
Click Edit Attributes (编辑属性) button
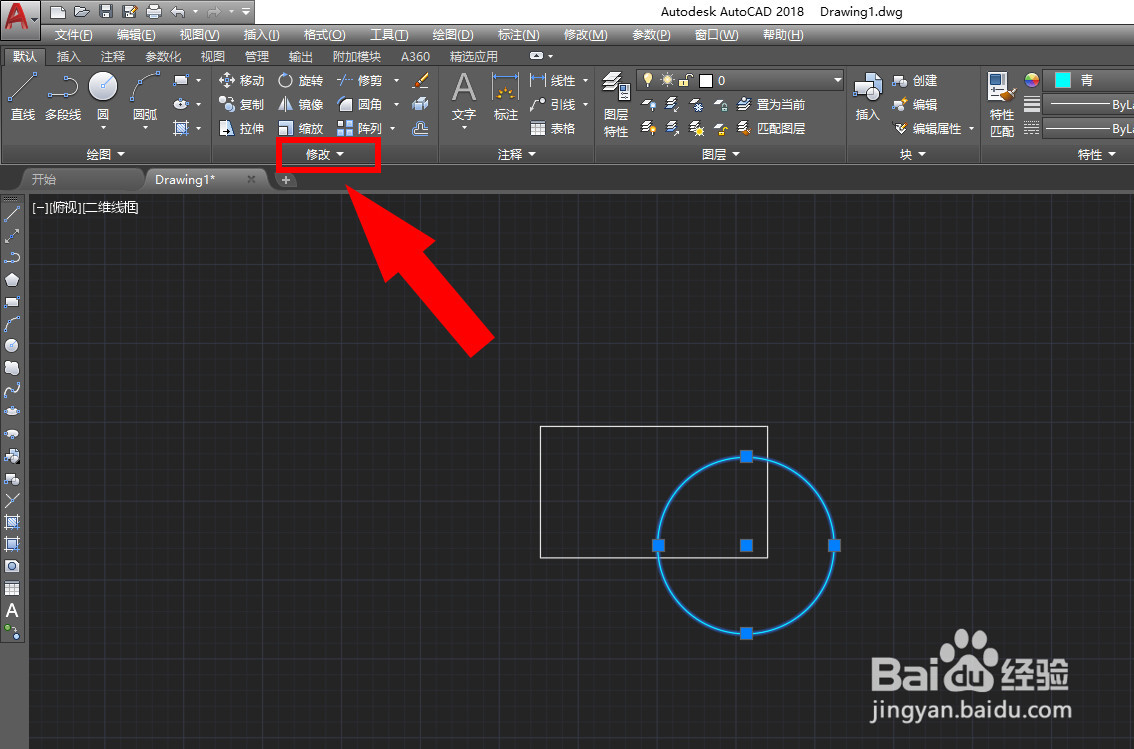[927, 128]
